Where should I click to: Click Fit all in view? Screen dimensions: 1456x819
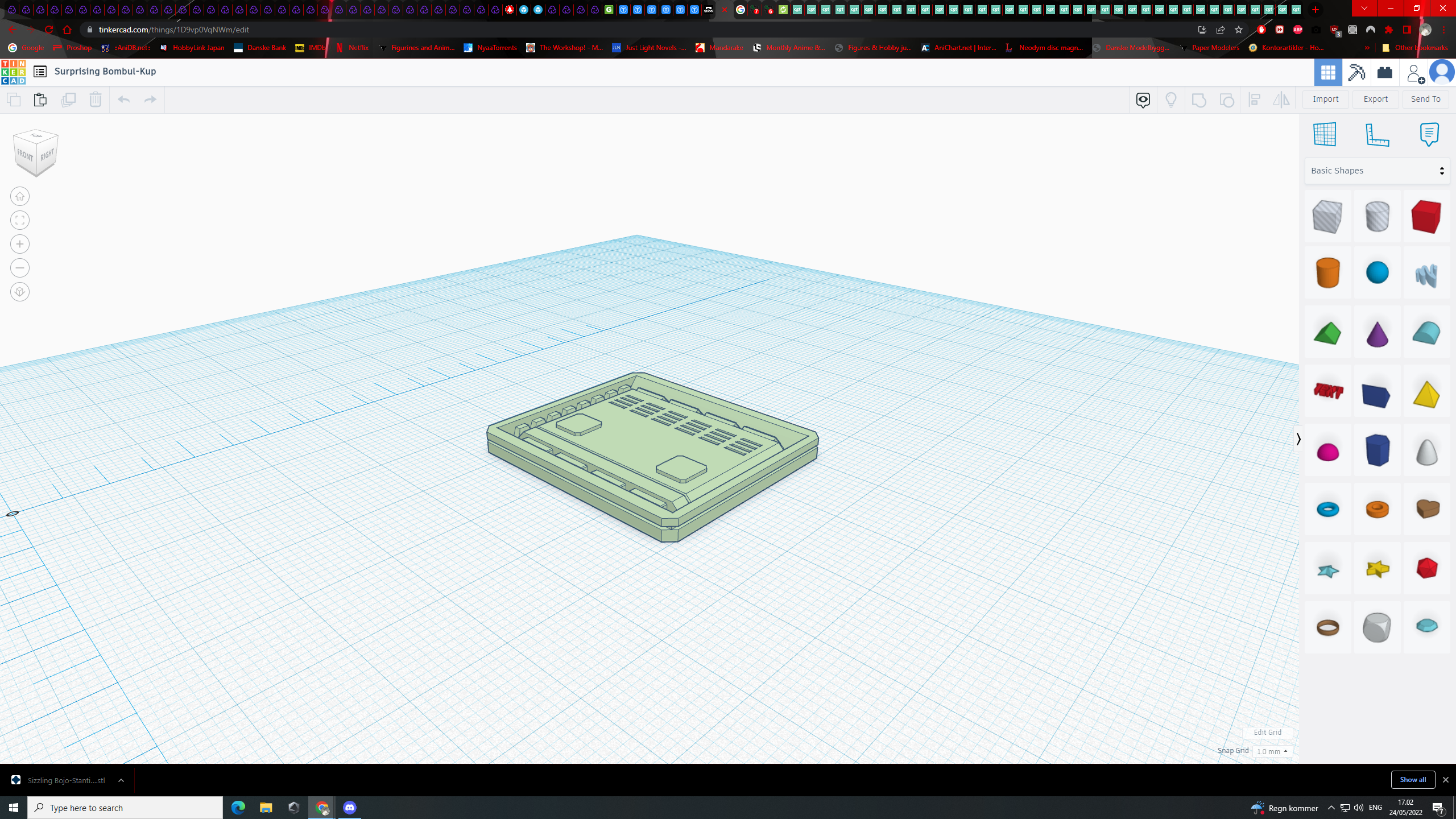point(20,220)
